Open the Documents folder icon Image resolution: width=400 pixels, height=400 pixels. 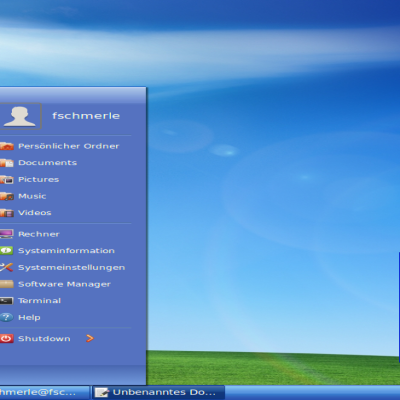click(7, 163)
